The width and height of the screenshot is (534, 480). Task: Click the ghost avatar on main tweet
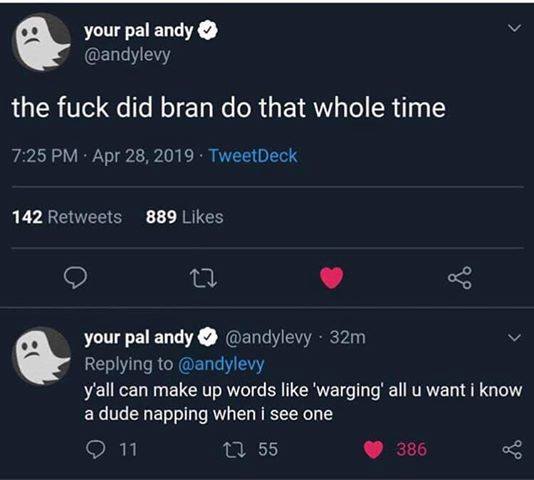[41, 42]
